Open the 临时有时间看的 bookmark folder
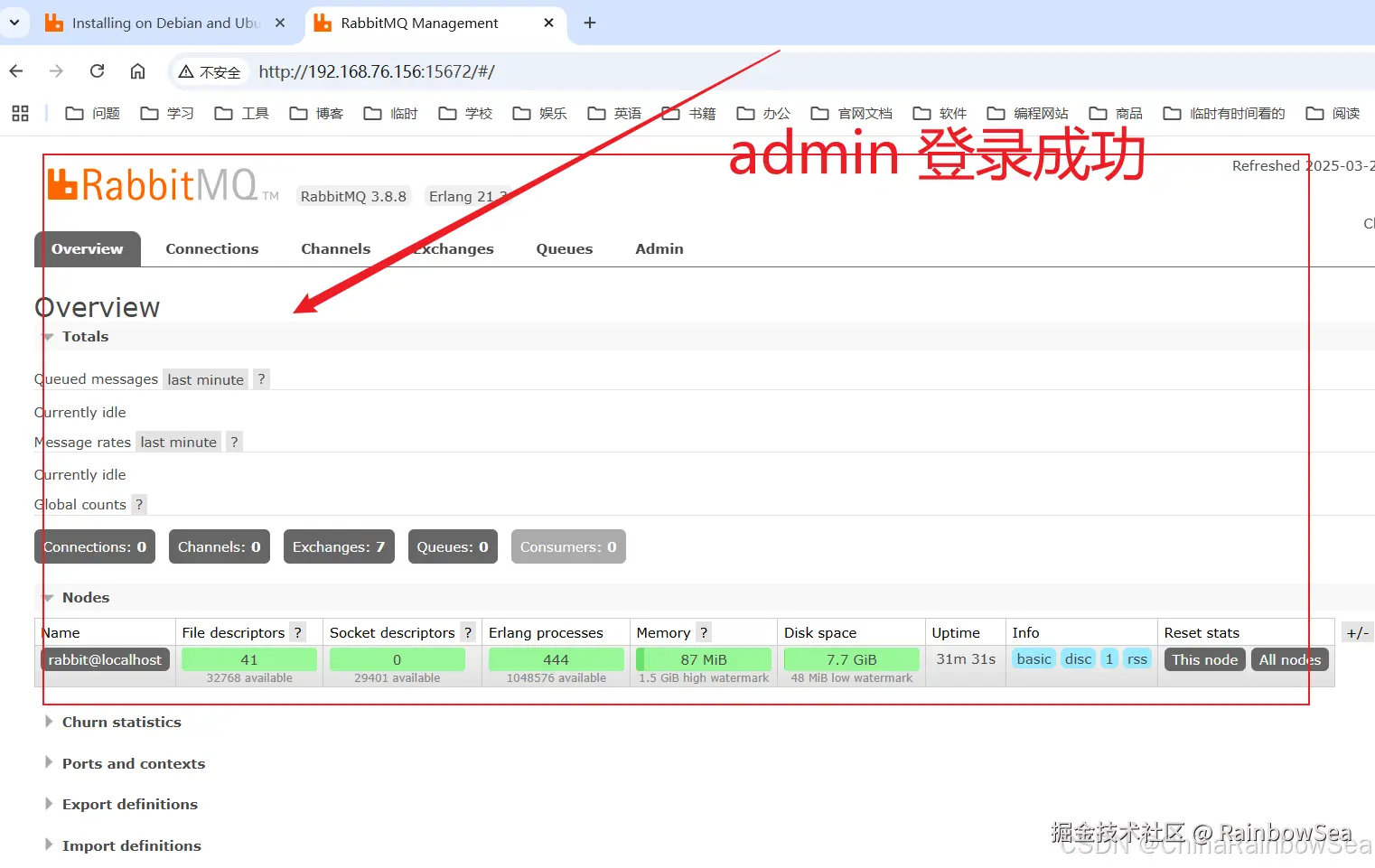Image resolution: width=1375 pixels, height=868 pixels. 1224,113
